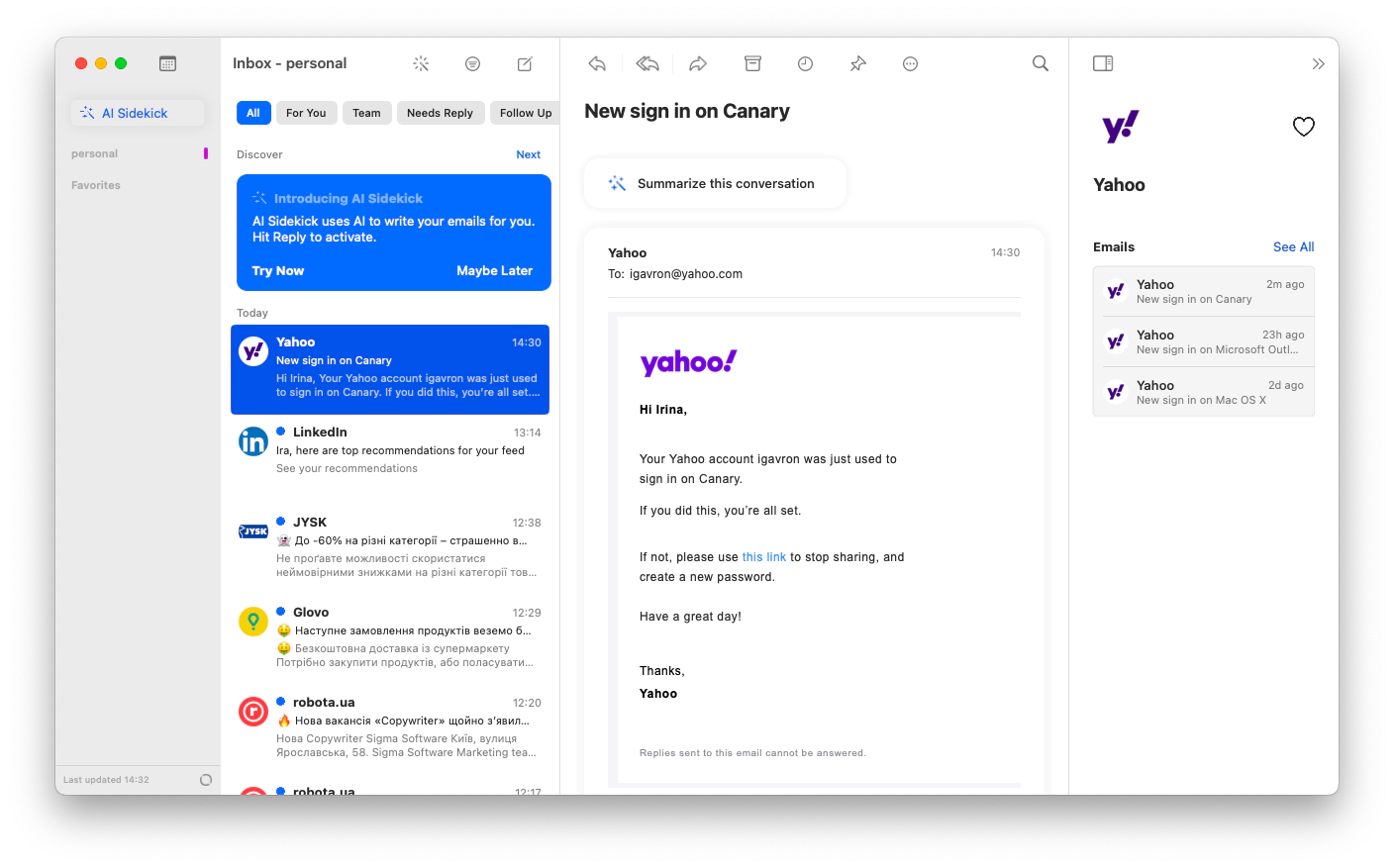Switch to the Needs Reply tab

point(441,113)
